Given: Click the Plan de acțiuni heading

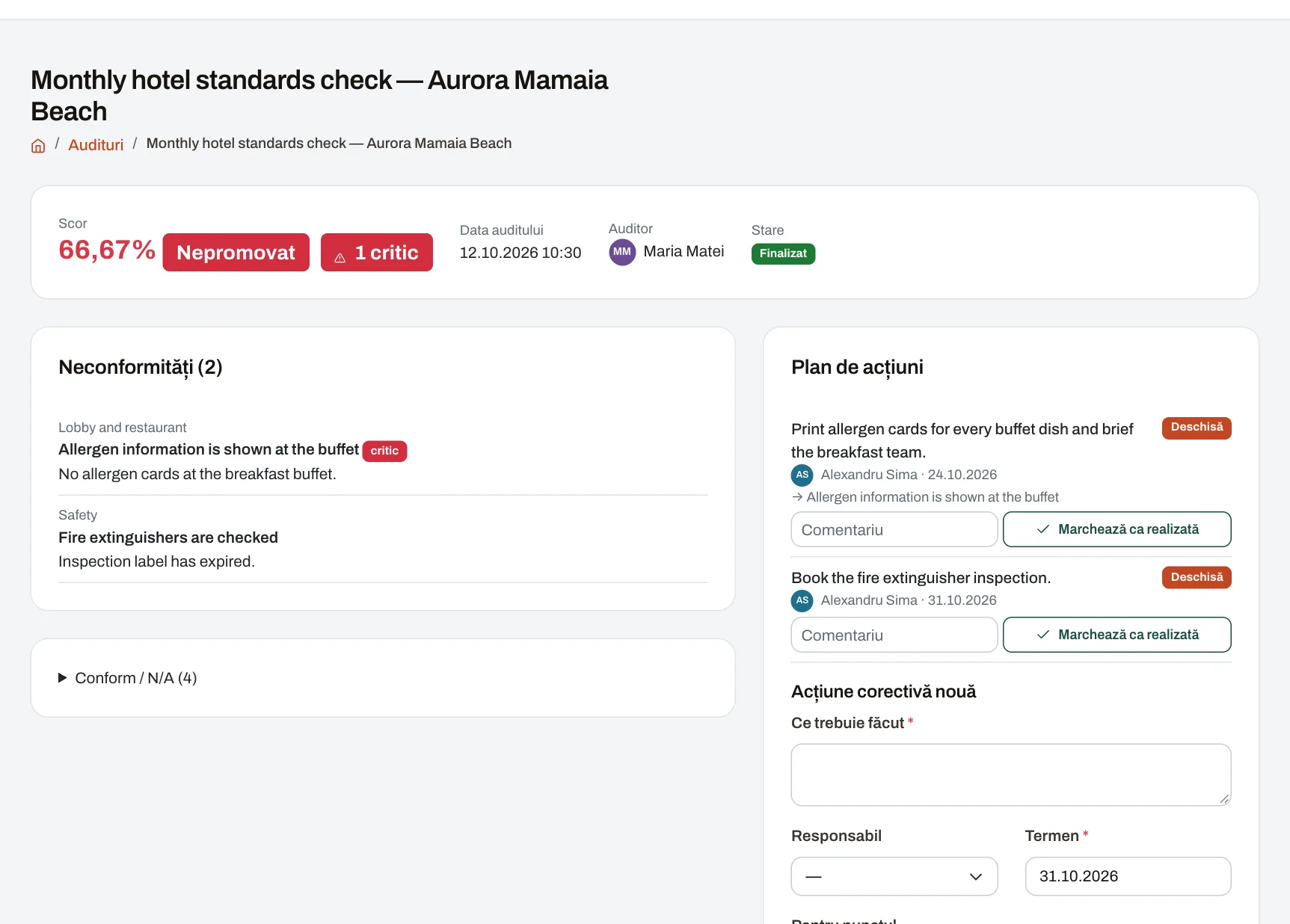Looking at the screenshot, I should (857, 367).
